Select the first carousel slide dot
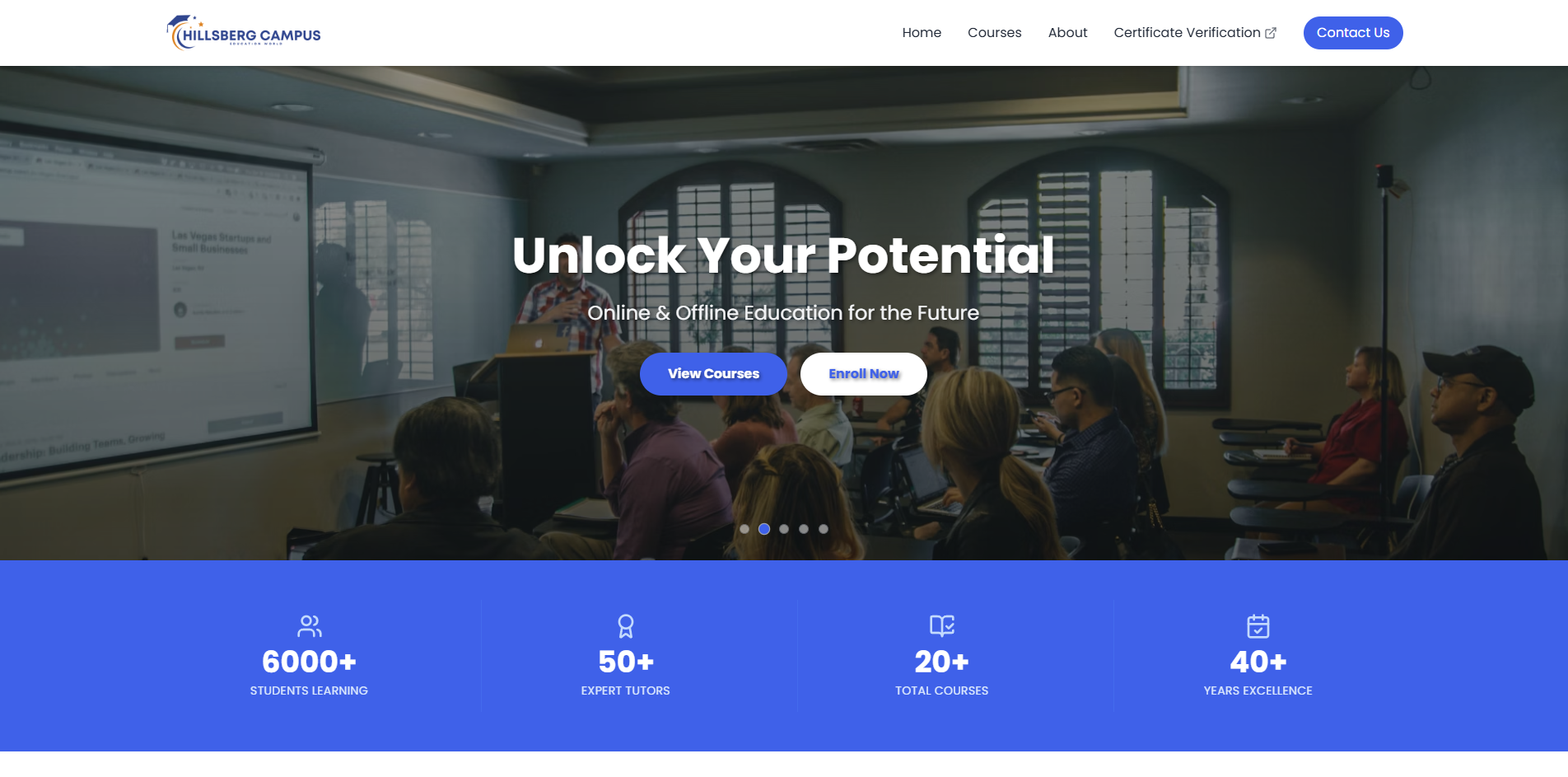1568x777 pixels. [744, 529]
